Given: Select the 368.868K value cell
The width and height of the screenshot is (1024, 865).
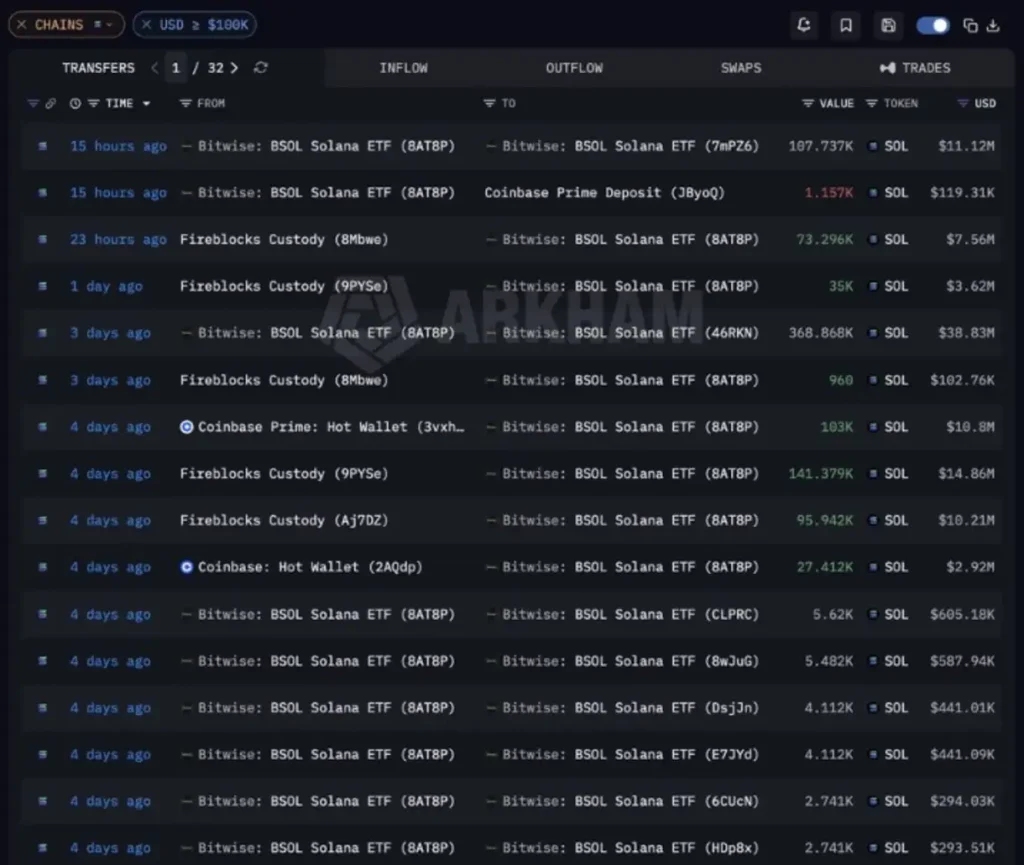Looking at the screenshot, I should tap(820, 333).
